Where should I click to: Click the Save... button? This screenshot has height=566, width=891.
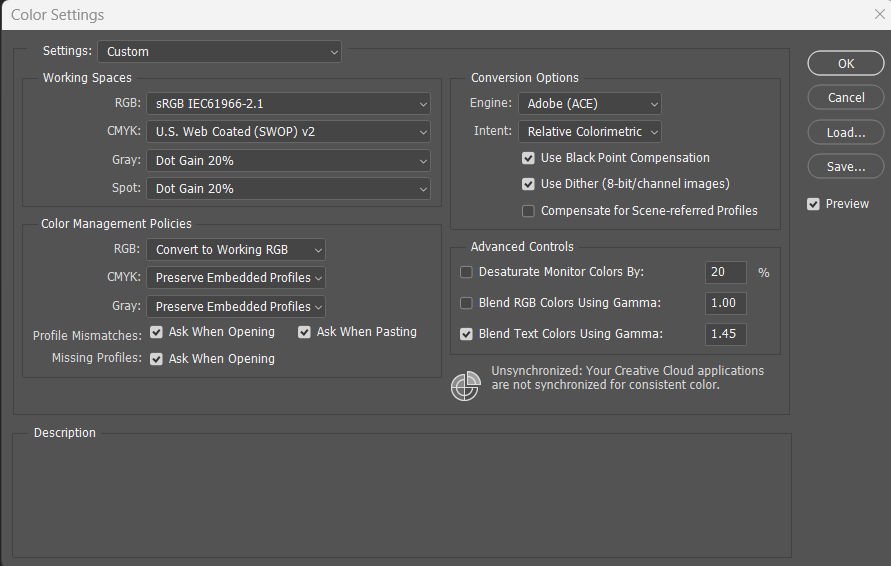point(846,166)
